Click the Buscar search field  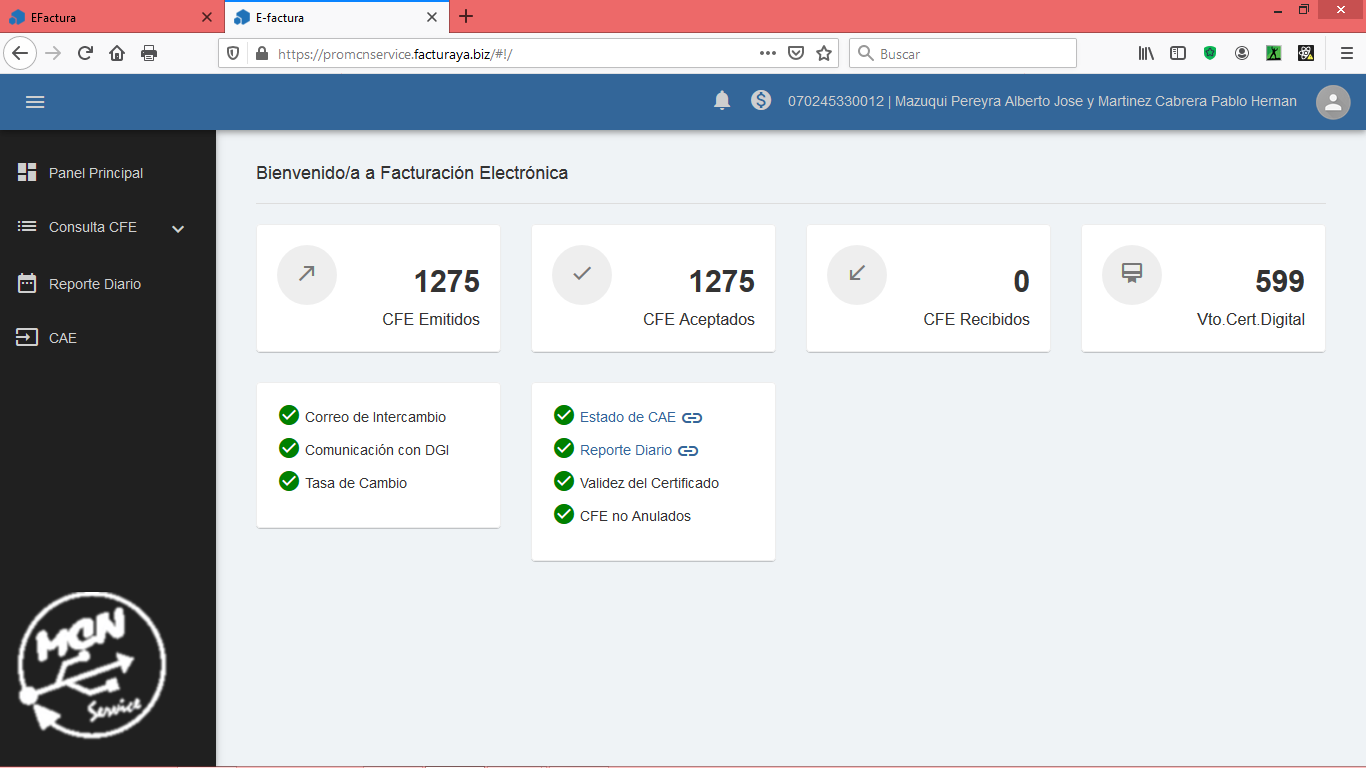coord(970,54)
